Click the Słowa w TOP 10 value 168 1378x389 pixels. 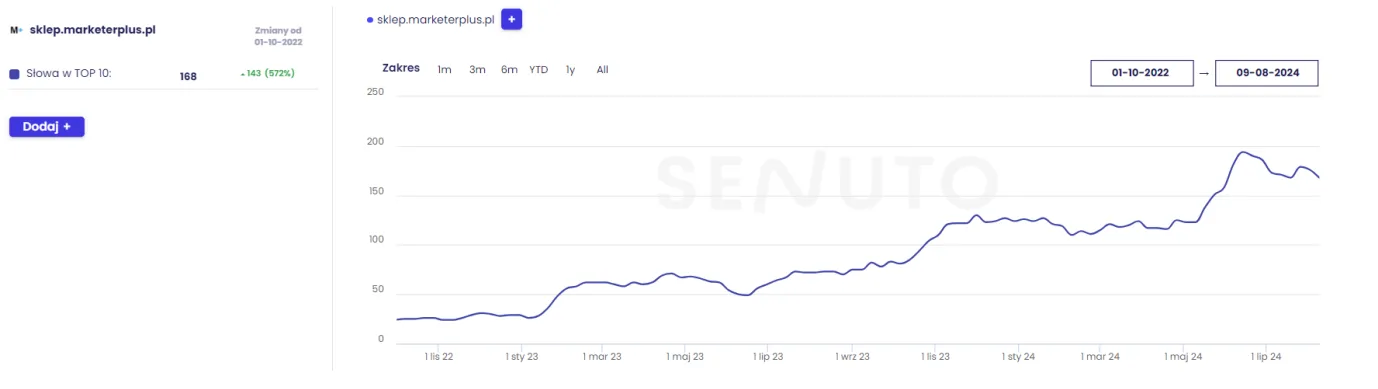click(x=188, y=76)
